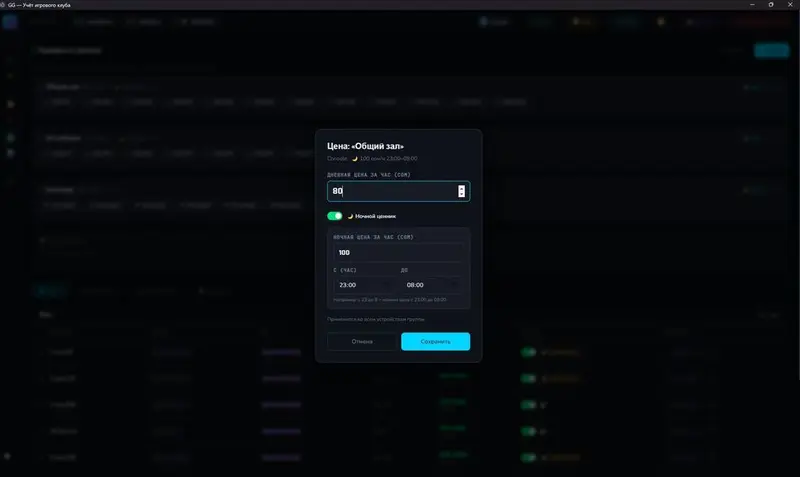Image resolution: width=800 pixels, height=477 pixels.
Task: Click the daytime price spinner arrows
Action: [461, 191]
